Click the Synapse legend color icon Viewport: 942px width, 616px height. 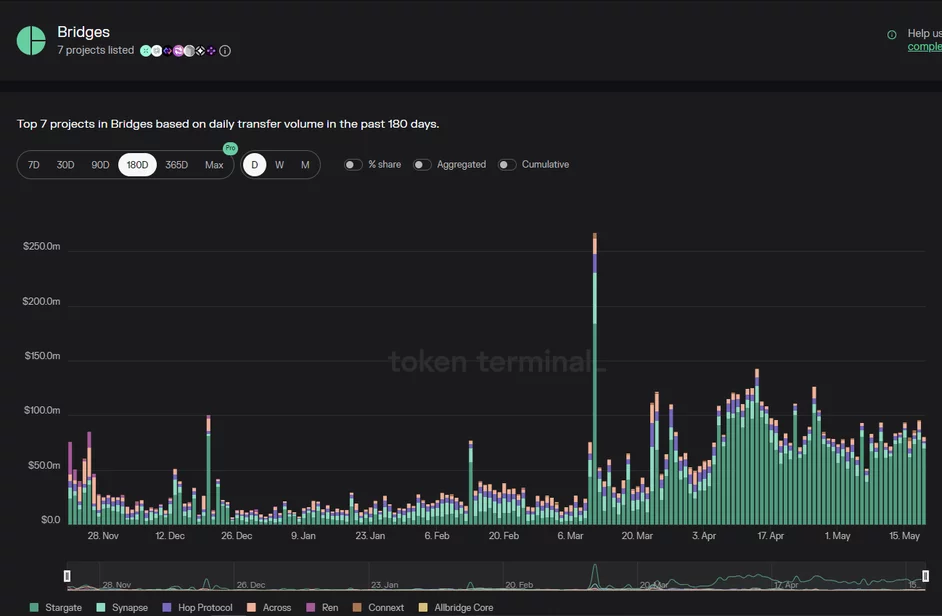click(x=101, y=607)
